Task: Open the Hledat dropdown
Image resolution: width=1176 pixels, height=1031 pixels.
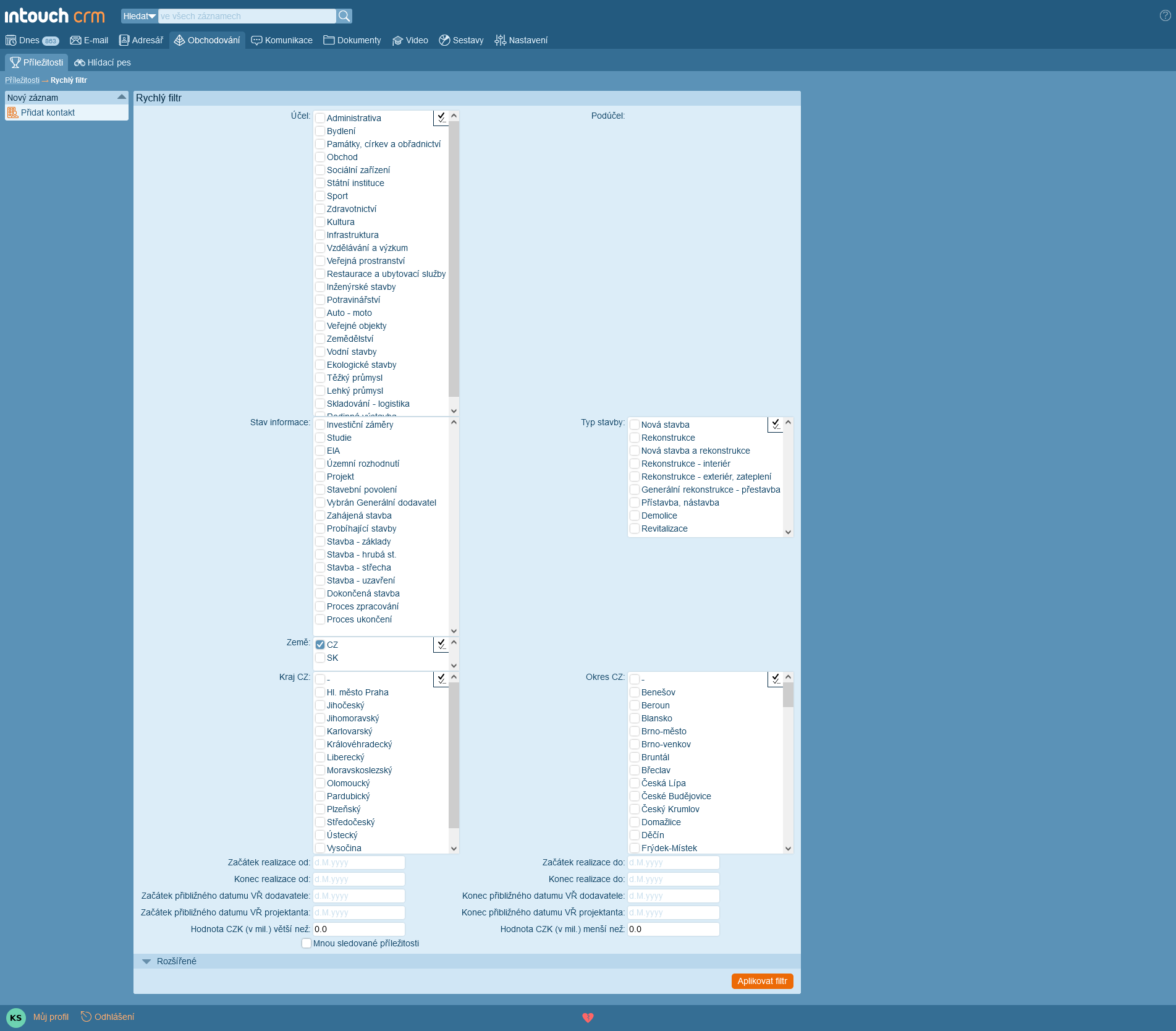Action: tap(139, 16)
